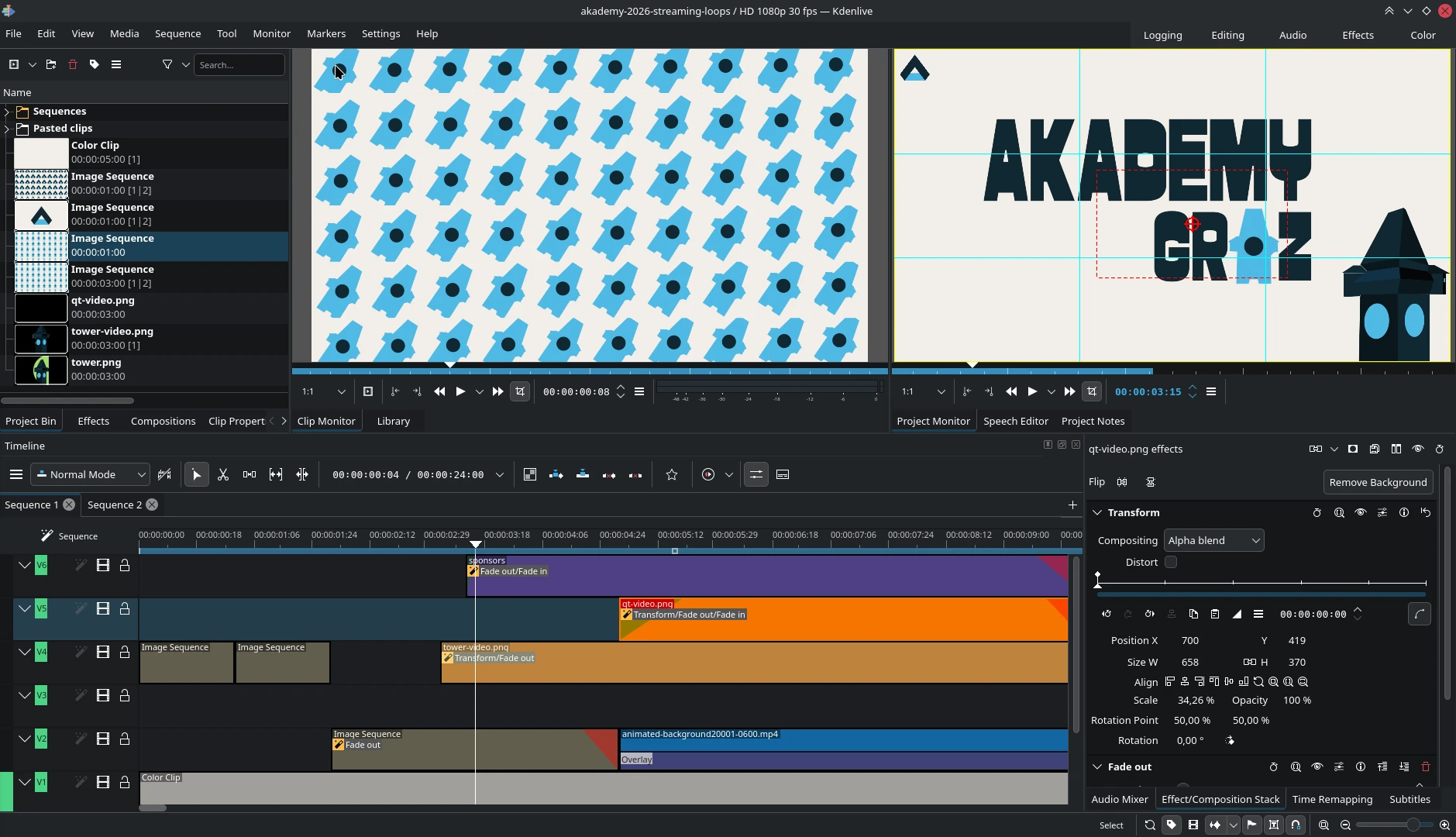Save effect stack with the disk icon
This screenshot has width=1456, height=837.
pos(1375,449)
